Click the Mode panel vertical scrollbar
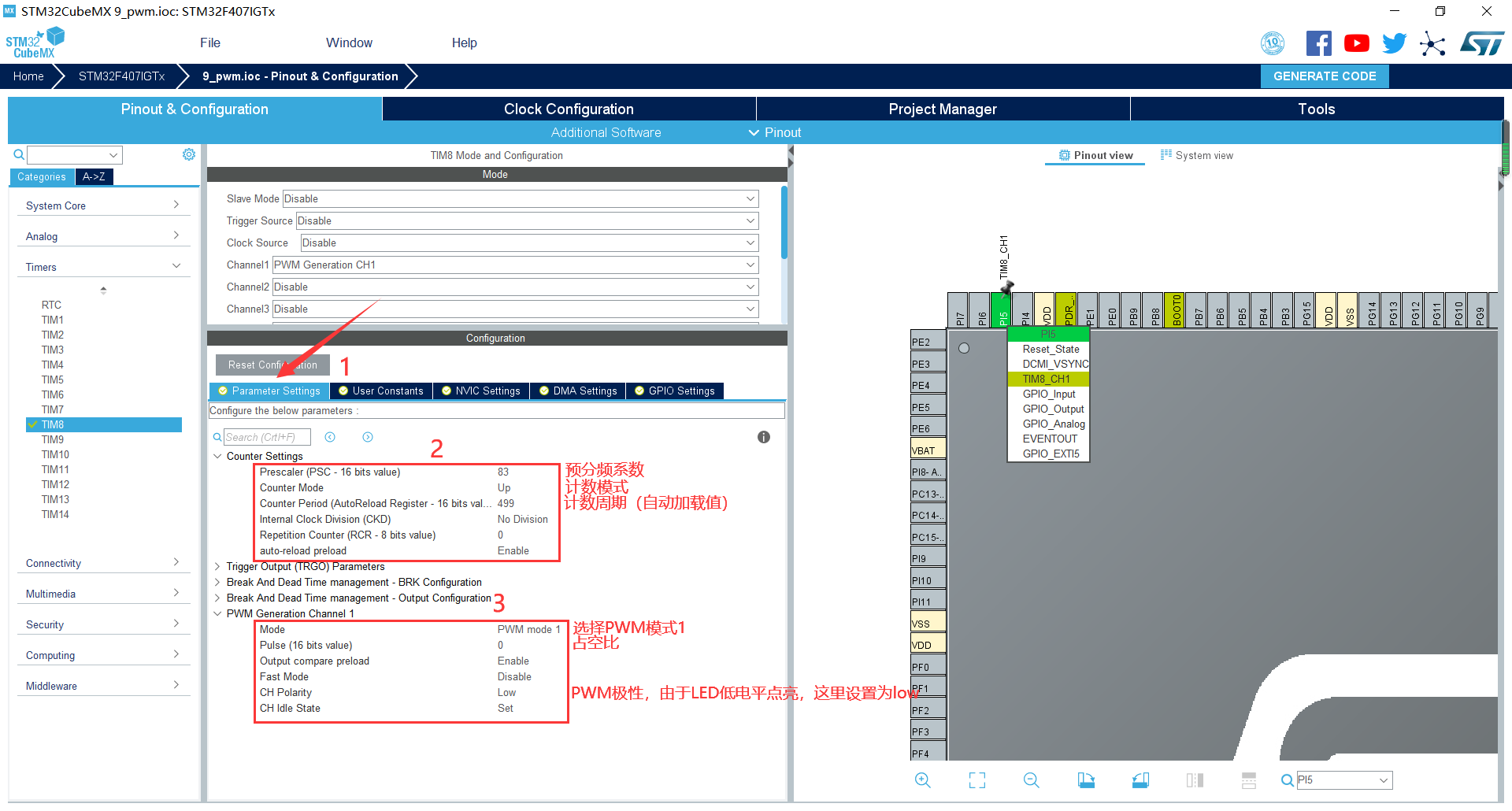The width and height of the screenshot is (1512, 811). (x=784, y=224)
